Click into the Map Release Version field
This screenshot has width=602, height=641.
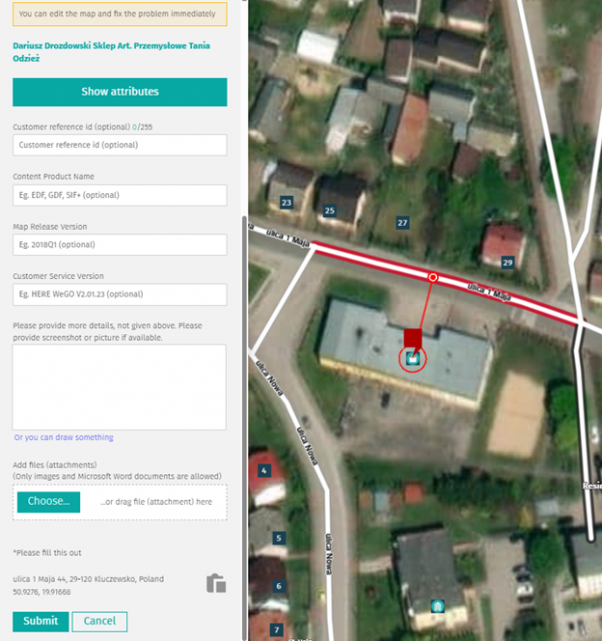(x=120, y=245)
